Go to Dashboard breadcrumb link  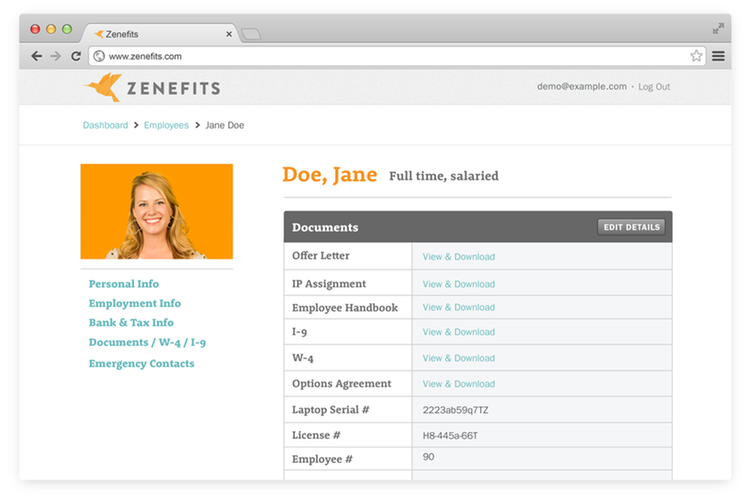click(105, 125)
